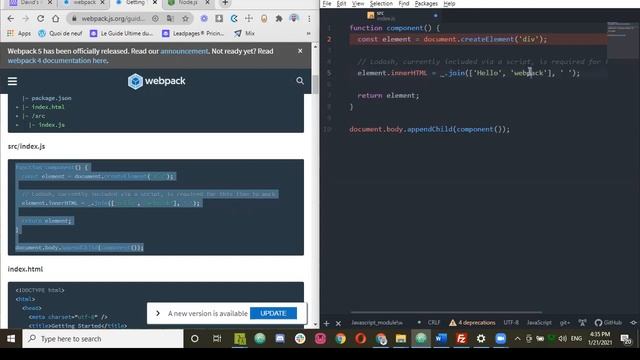
Task: Open the Selection menu in the editor
Action: 381,4
